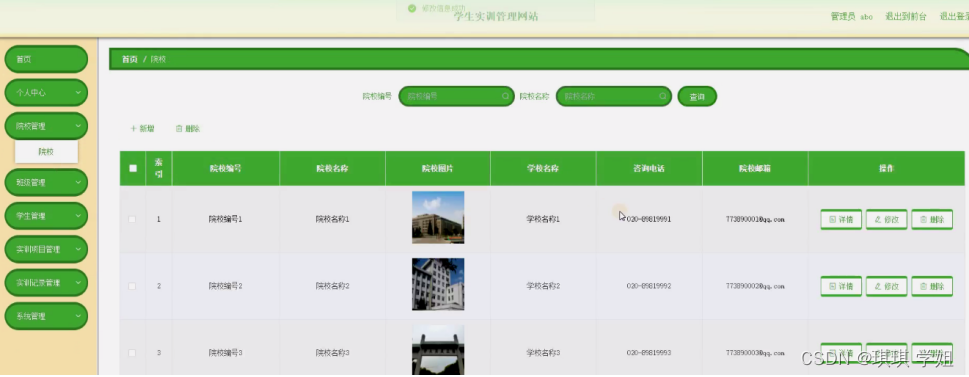Image resolution: width=969 pixels, height=377 pixels.
Task: Click cell 院校名称1
Action: pos(332,219)
